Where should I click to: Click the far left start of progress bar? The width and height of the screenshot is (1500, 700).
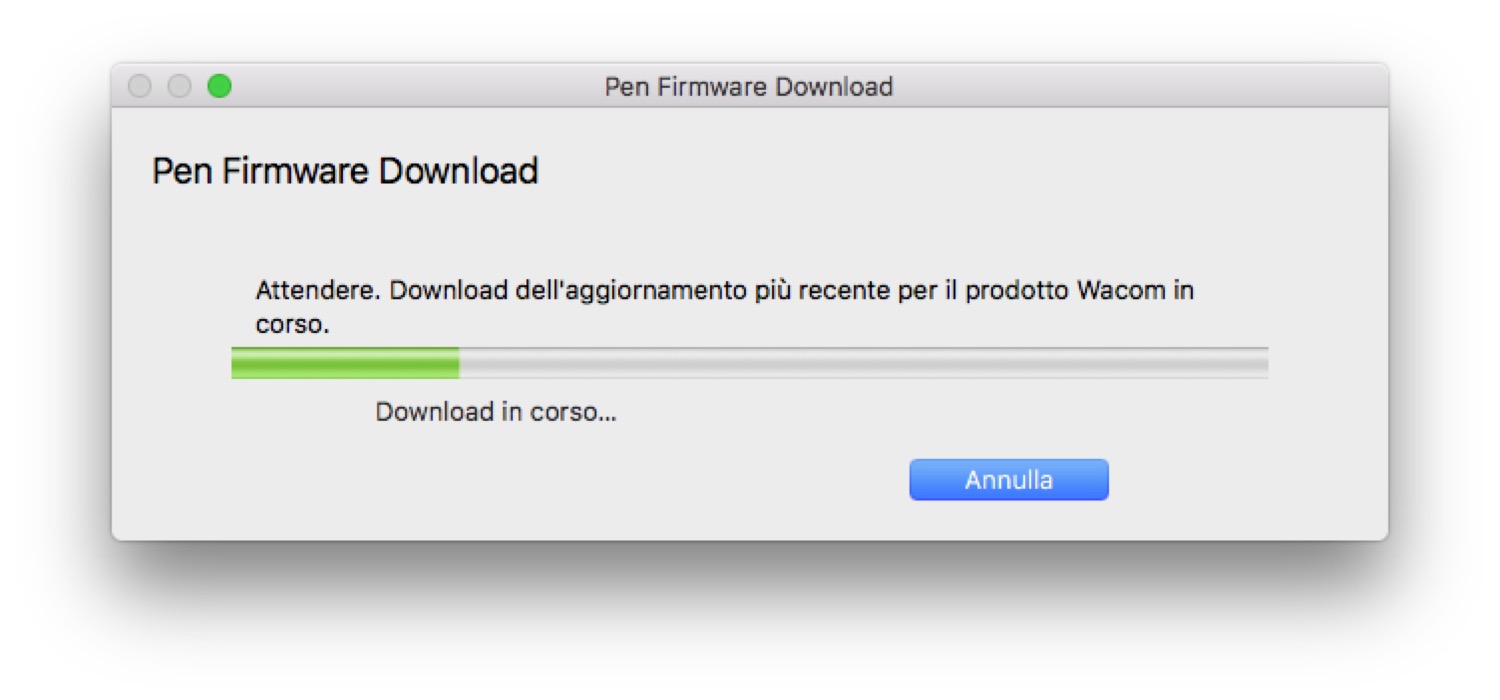coord(235,363)
